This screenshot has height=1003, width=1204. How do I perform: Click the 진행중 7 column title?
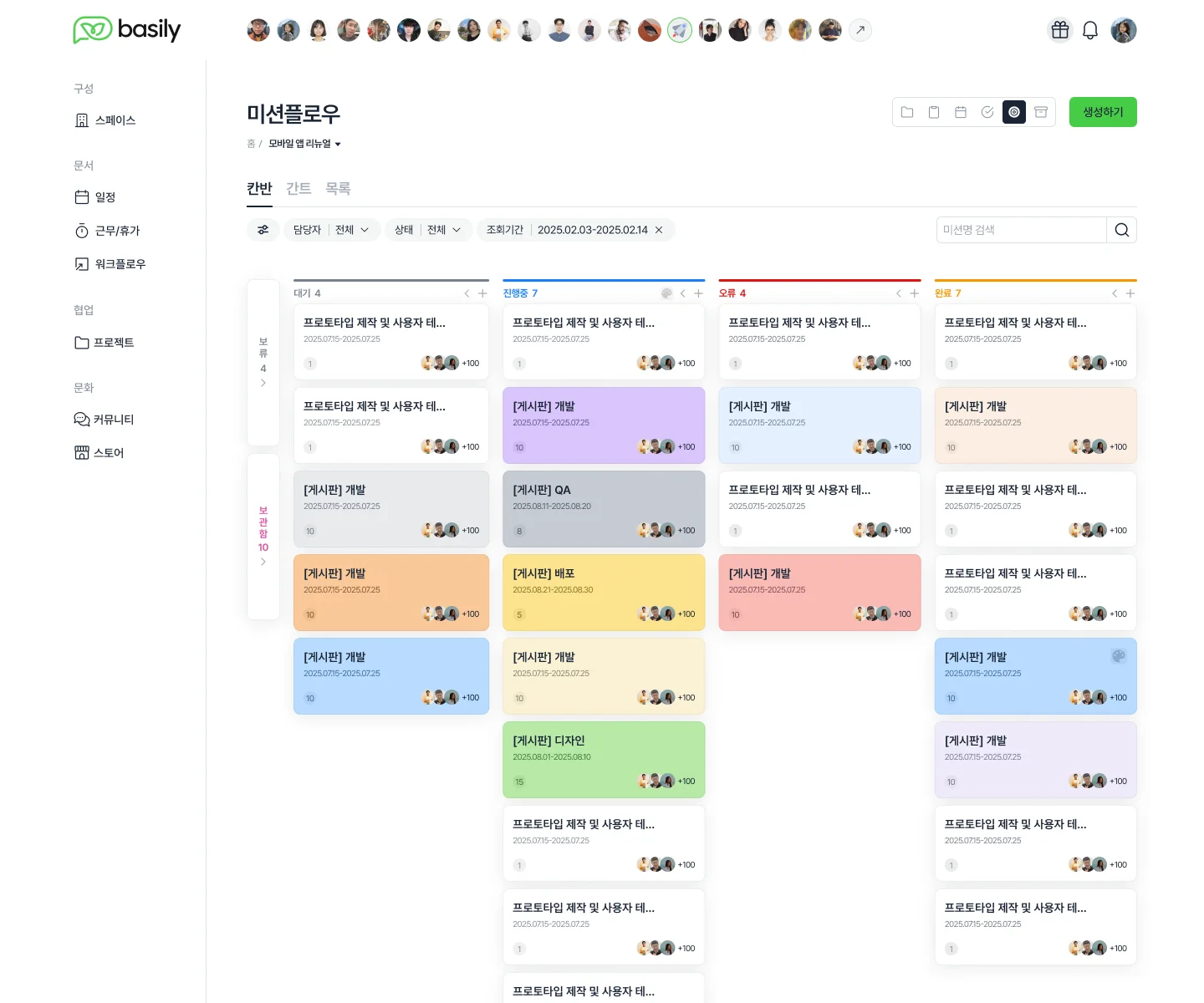pos(520,293)
